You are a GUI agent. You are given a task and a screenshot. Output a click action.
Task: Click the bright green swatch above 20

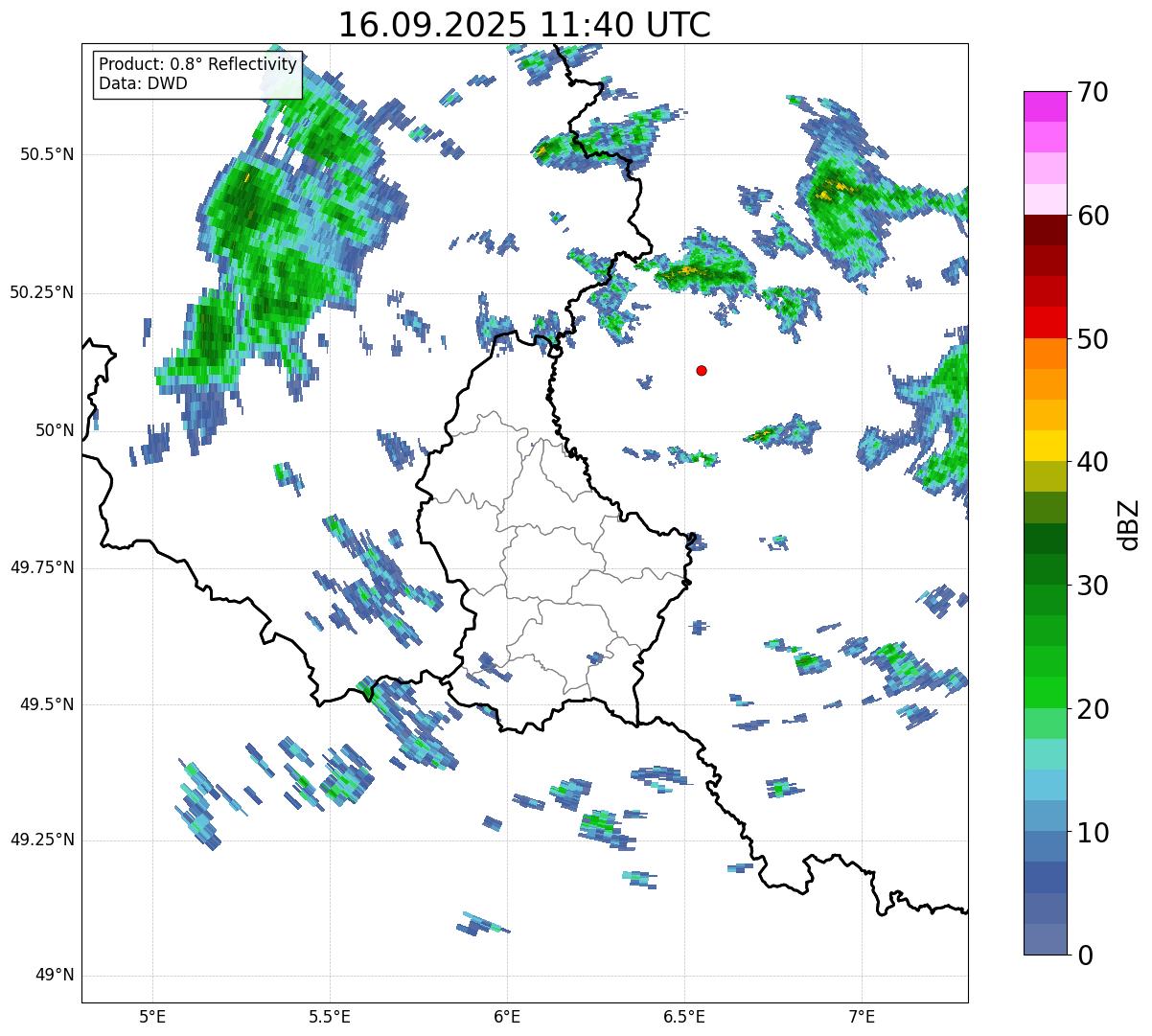click(x=1045, y=693)
